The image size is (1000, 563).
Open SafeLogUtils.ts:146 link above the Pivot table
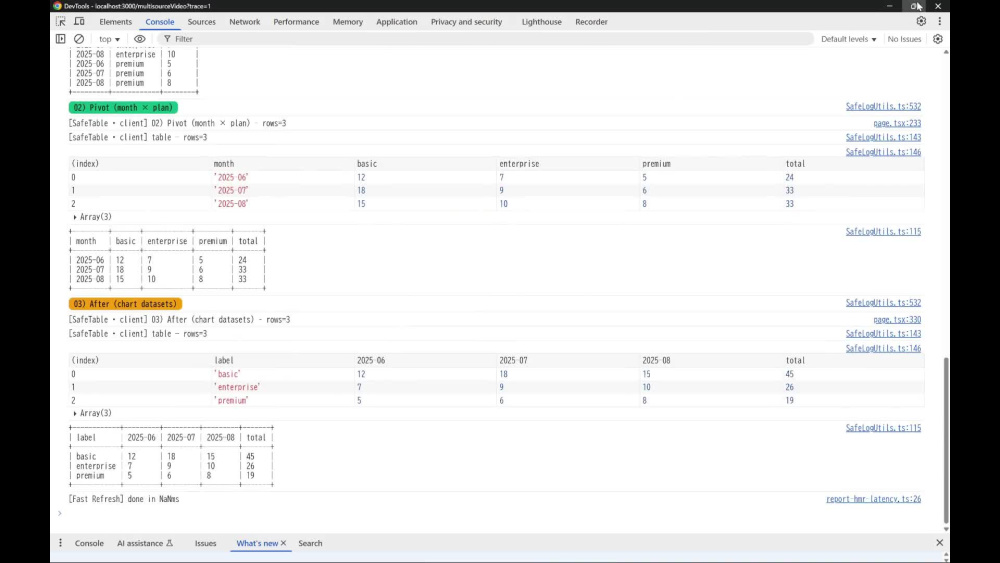tap(883, 152)
